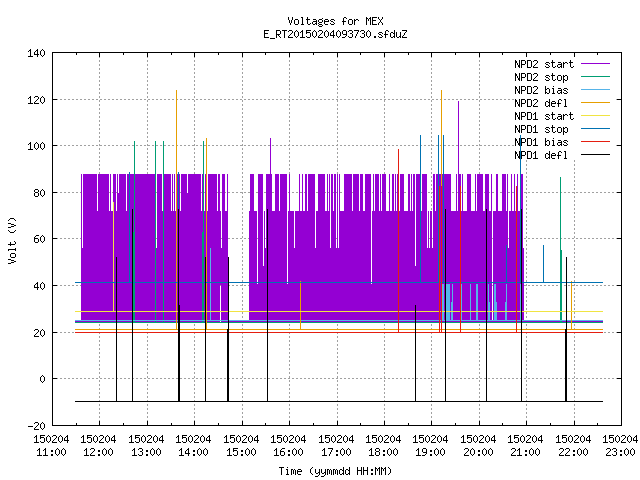Click the chart title 'Voltages for MEX'
Viewport: 640px width, 480px height.
click(x=335, y=21)
